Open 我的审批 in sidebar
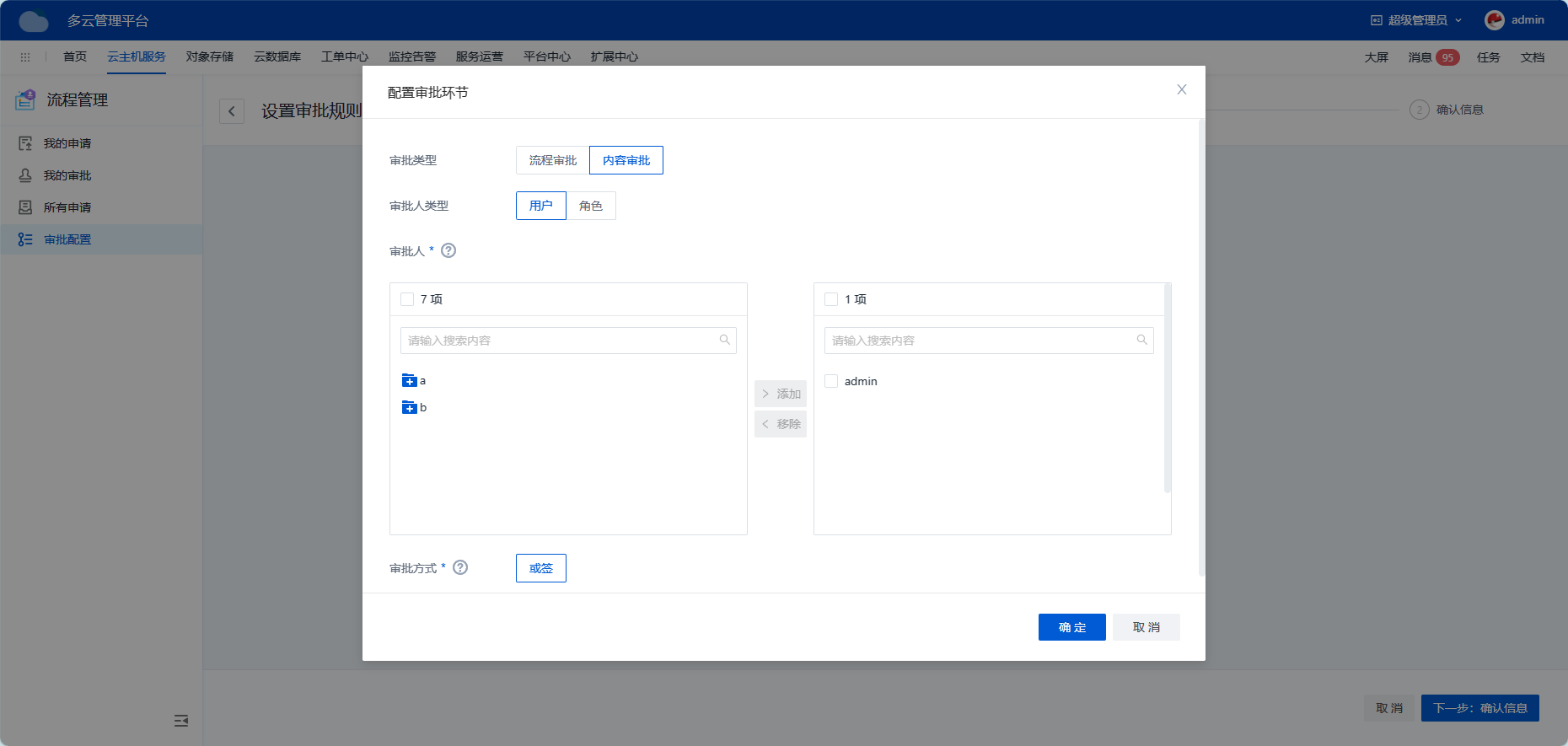1568x746 pixels. pos(101,175)
